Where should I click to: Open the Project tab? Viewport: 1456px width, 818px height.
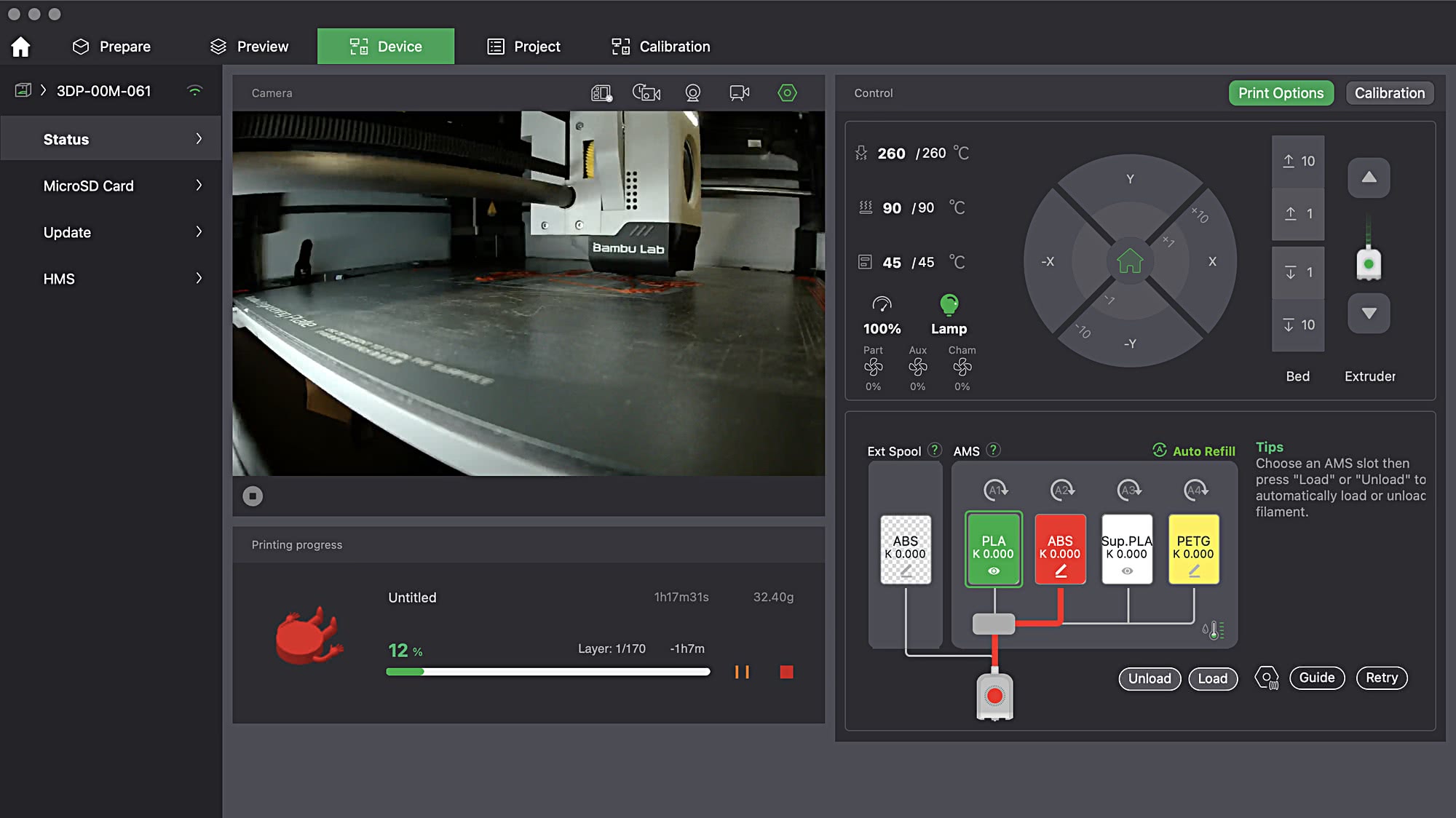pyautogui.click(x=523, y=47)
